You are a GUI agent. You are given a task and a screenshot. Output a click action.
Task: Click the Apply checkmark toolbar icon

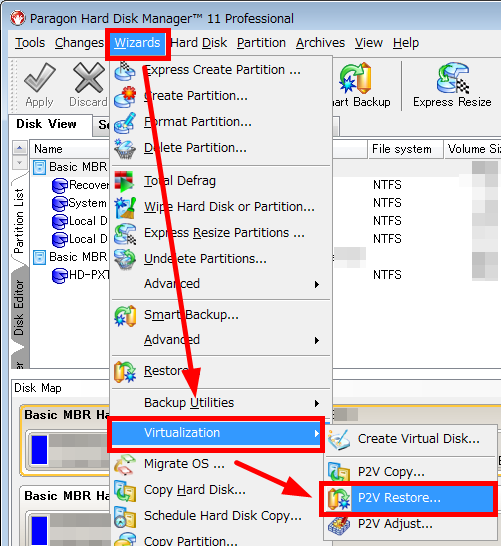40,78
